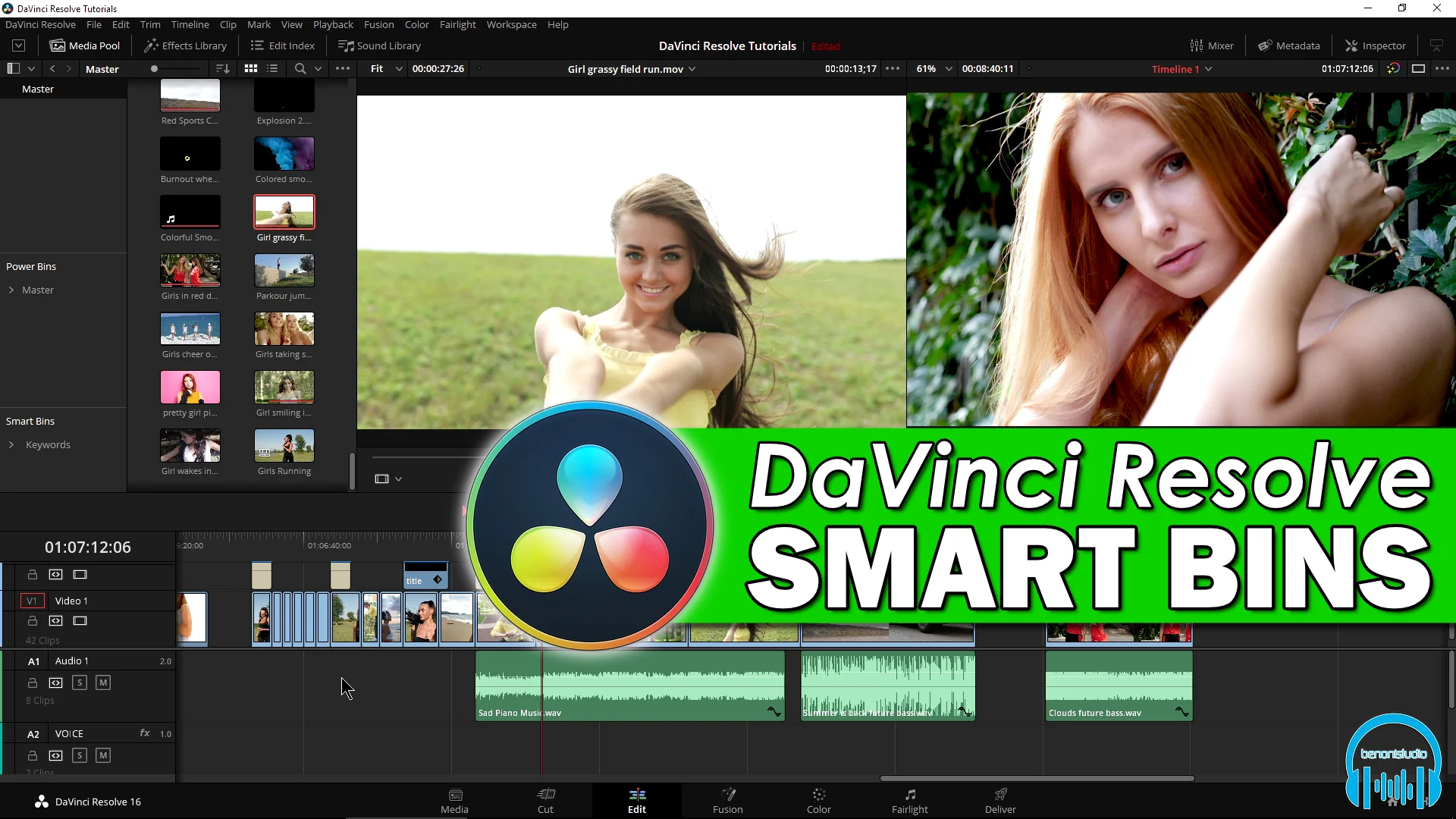Image resolution: width=1456 pixels, height=819 pixels.
Task: Toggle mute on Audio 1 track
Action: [x=103, y=683]
